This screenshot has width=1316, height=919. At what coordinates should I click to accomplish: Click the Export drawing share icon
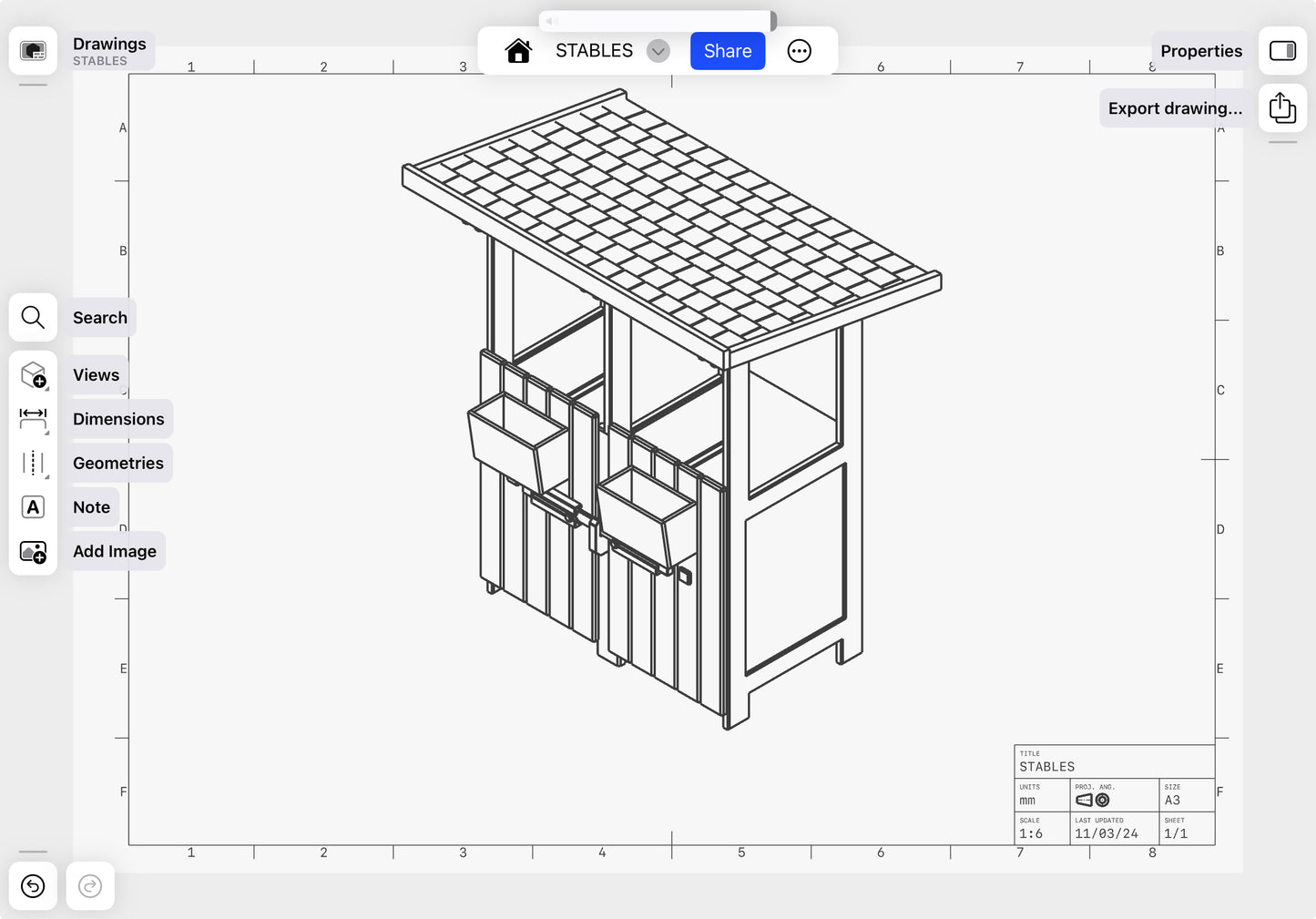(x=1282, y=108)
